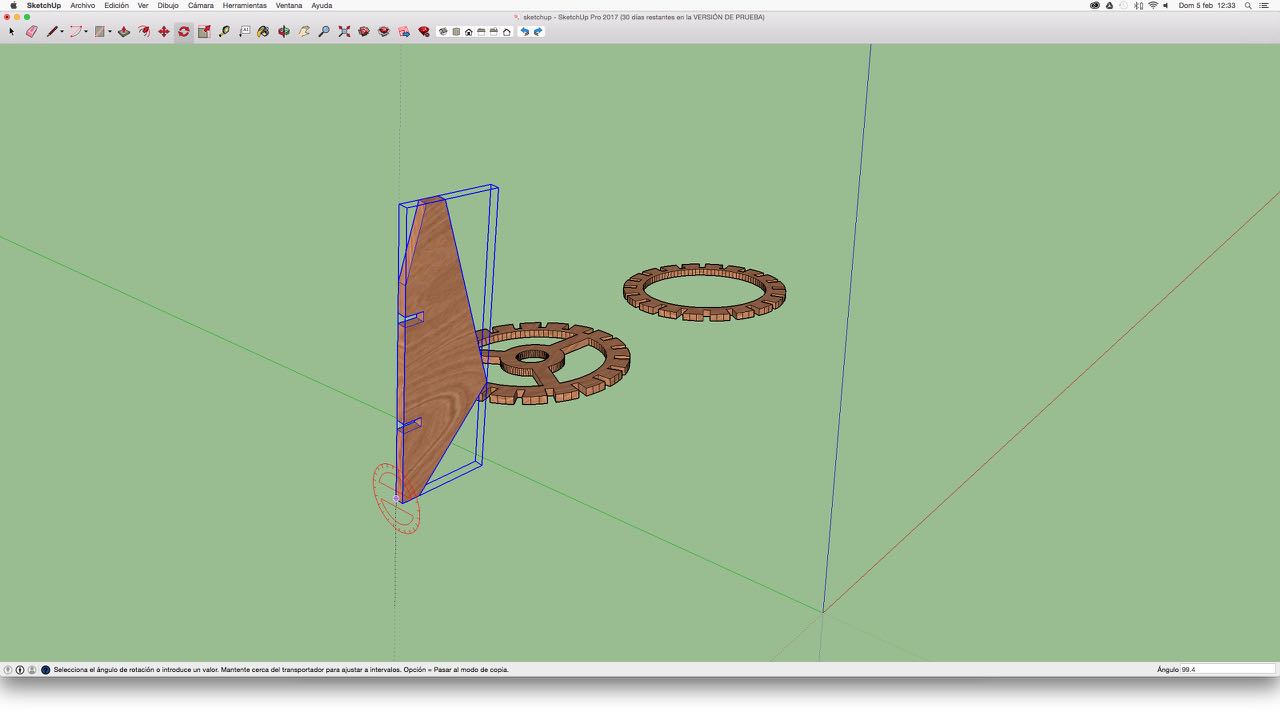Activate the Push/Pull tool
Viewport: 1280px width, 720px height.
[x=124, y=32]
